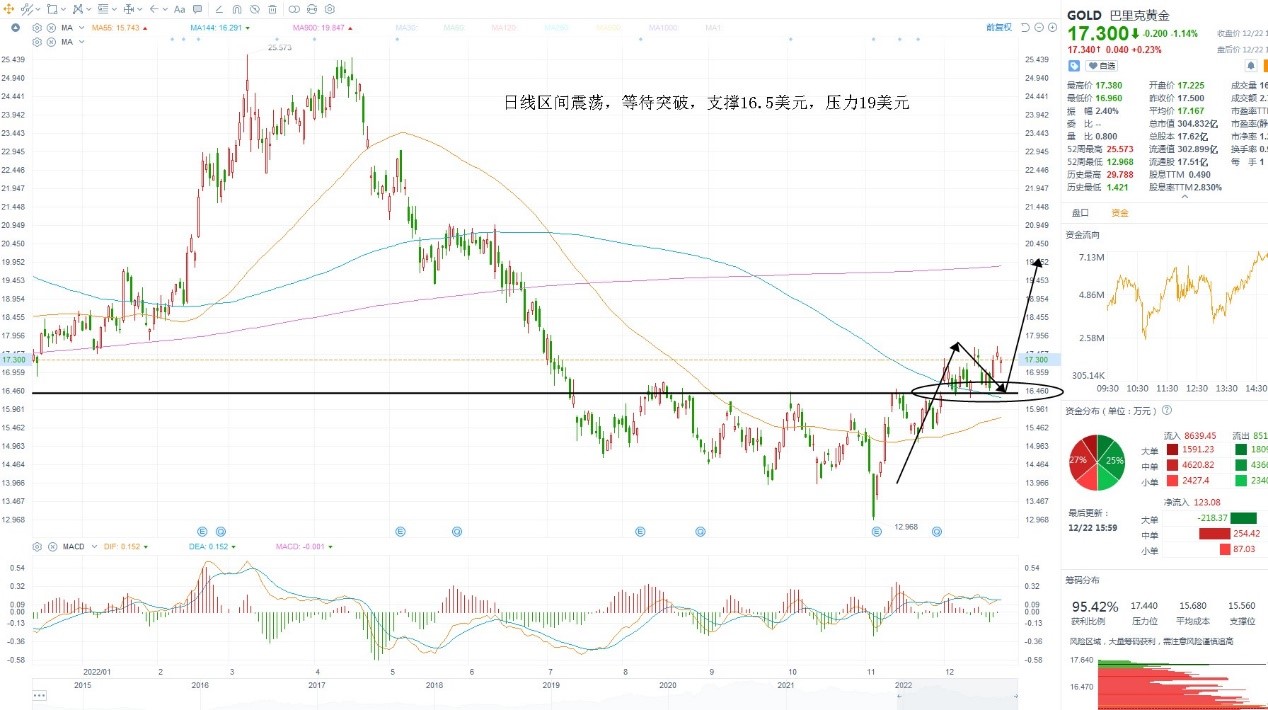Viewport: 1268px width, 710px height.
Task: Remove MACD indicator with X icon
Action: (x=52, y=547)
